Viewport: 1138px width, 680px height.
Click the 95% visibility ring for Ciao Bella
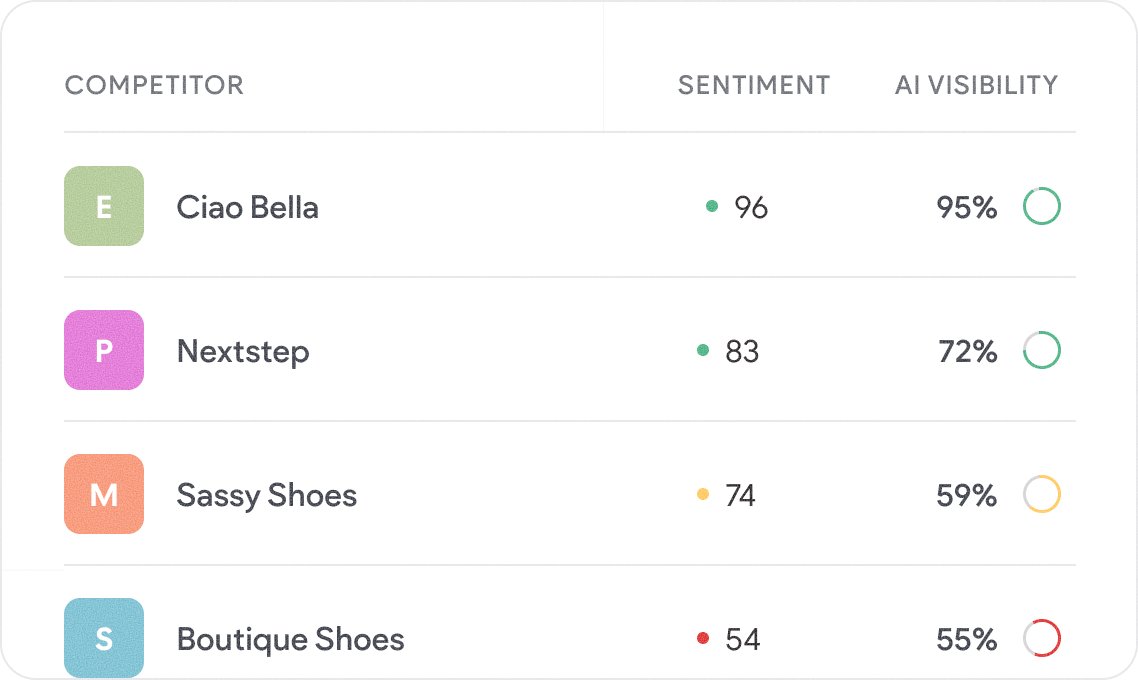(x=1041, y=206)
